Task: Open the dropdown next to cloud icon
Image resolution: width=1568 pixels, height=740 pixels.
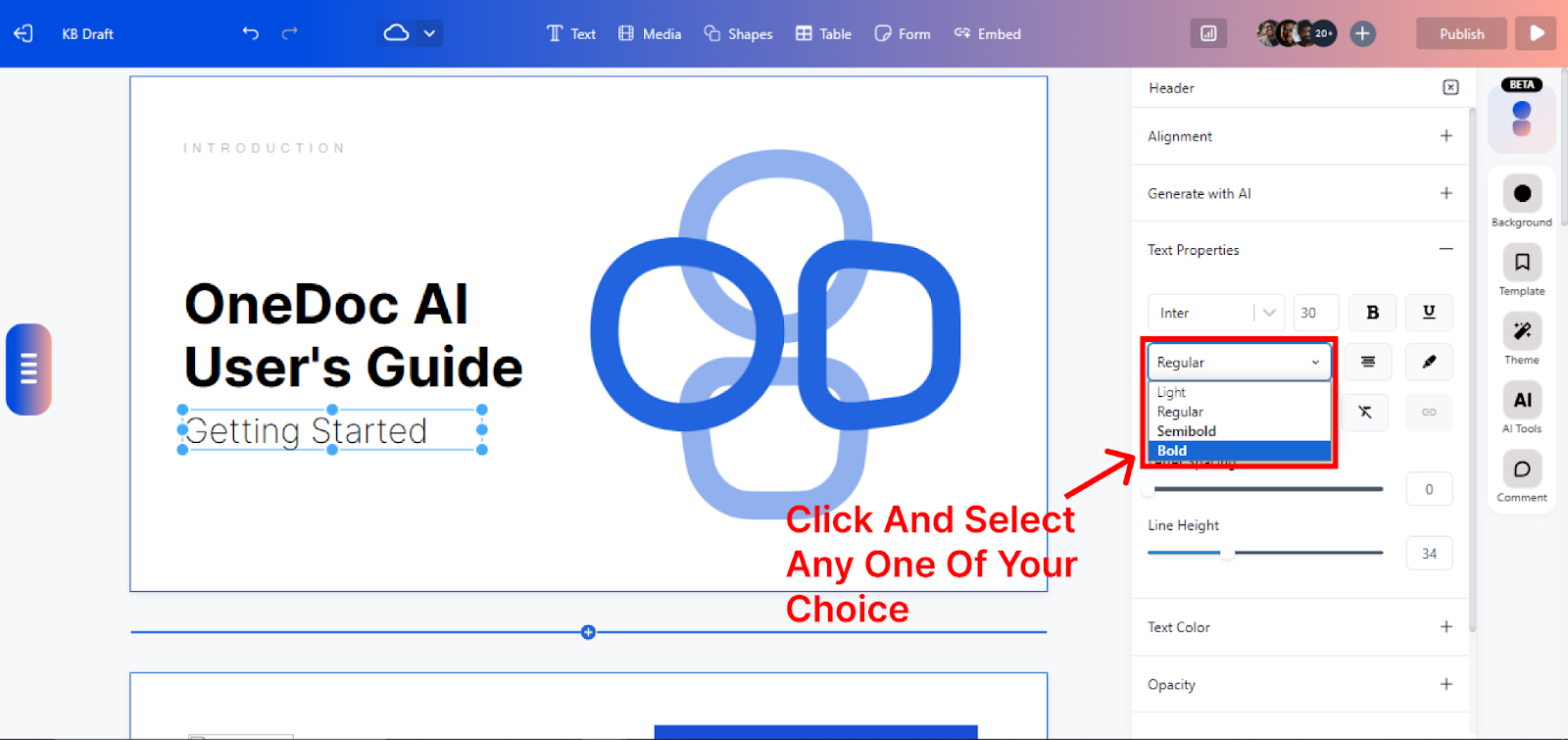Action: [429, 33]
